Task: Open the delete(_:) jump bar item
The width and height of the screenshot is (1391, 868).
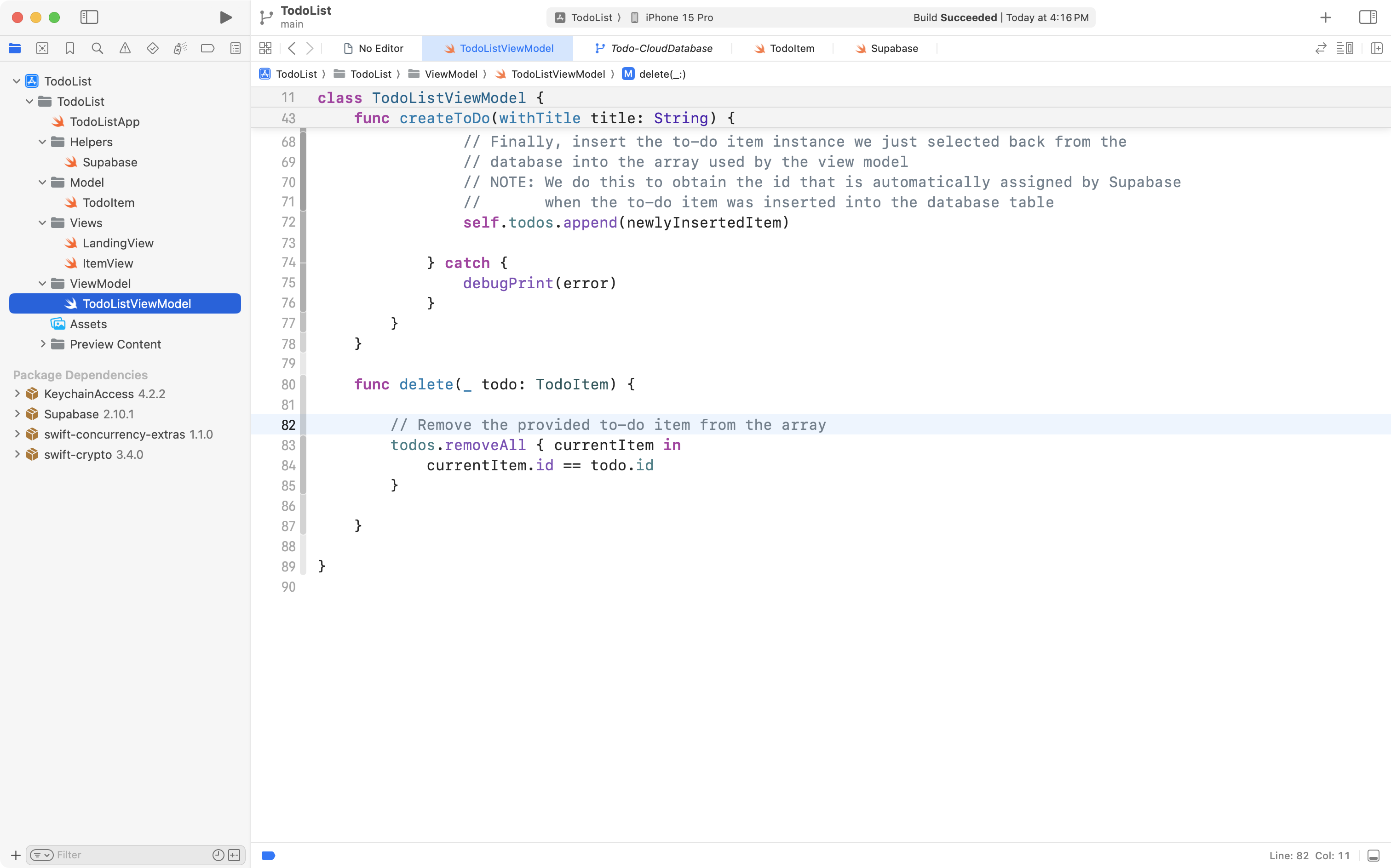Action: pos(661,74)
